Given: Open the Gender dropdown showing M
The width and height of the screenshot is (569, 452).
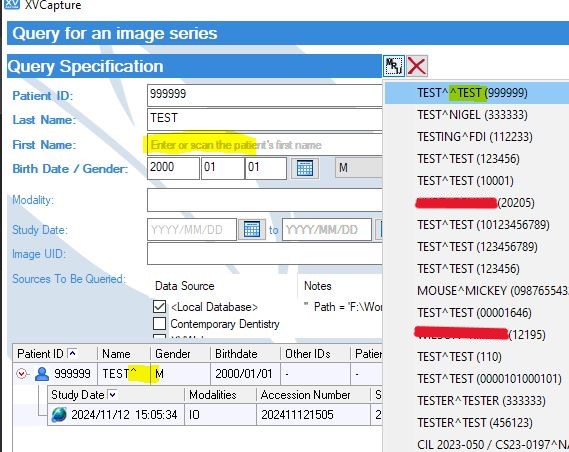Looking at the screenshot, I should pos(359,168).
